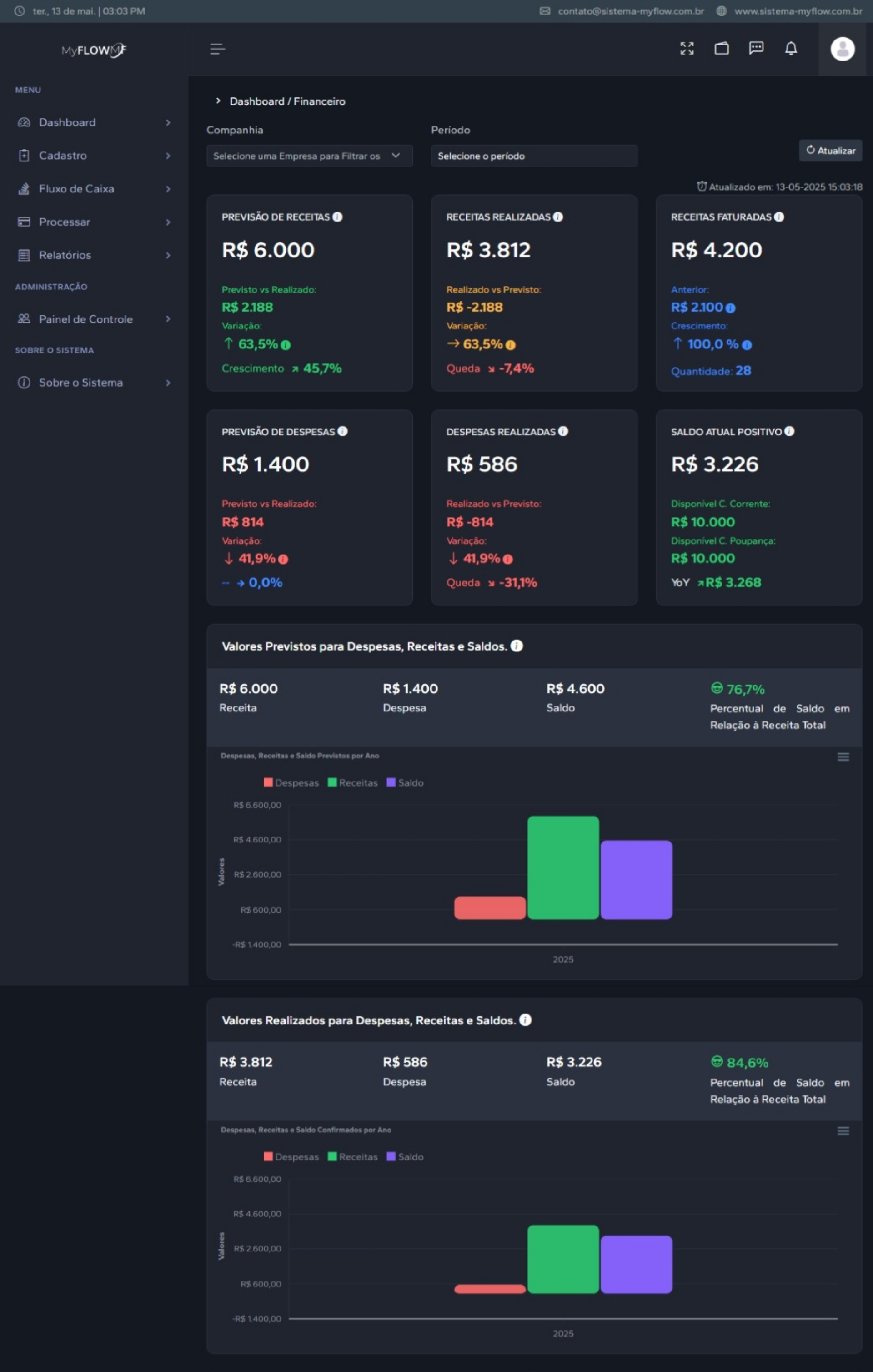Open chart menu icon of Previstos chart

tap(843, 757)
